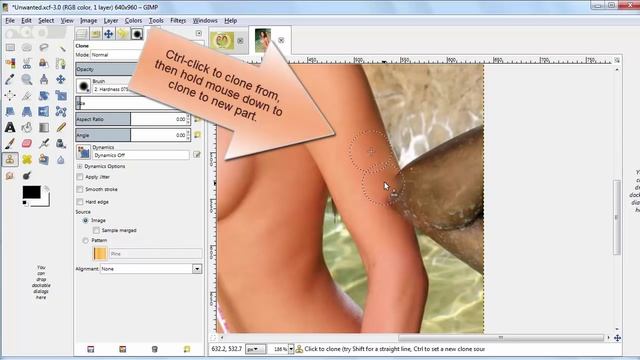Select the Free Select lasso tool
Image resolution: width=640 pixels, height=360 pixels.
tap(44, 48)
